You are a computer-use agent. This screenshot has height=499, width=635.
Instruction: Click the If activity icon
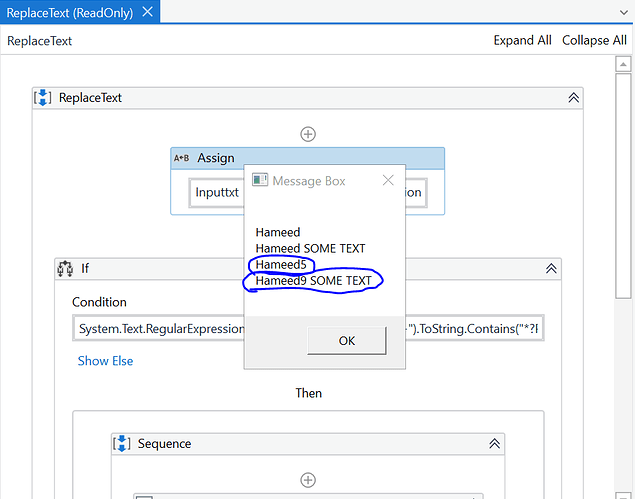click(x=66, y=268)
